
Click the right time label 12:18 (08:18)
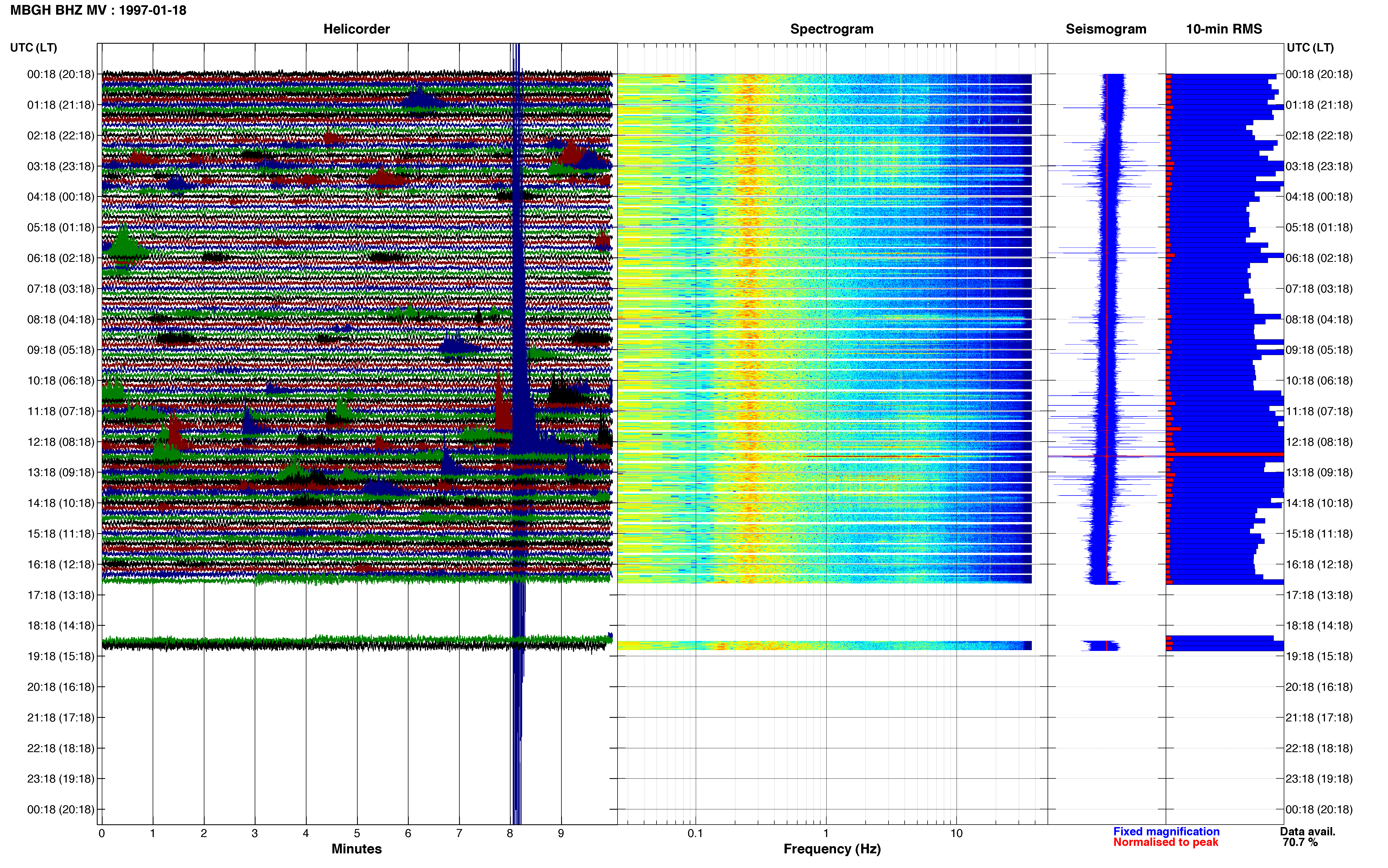pyautogui.click(x=1319, y=442)
